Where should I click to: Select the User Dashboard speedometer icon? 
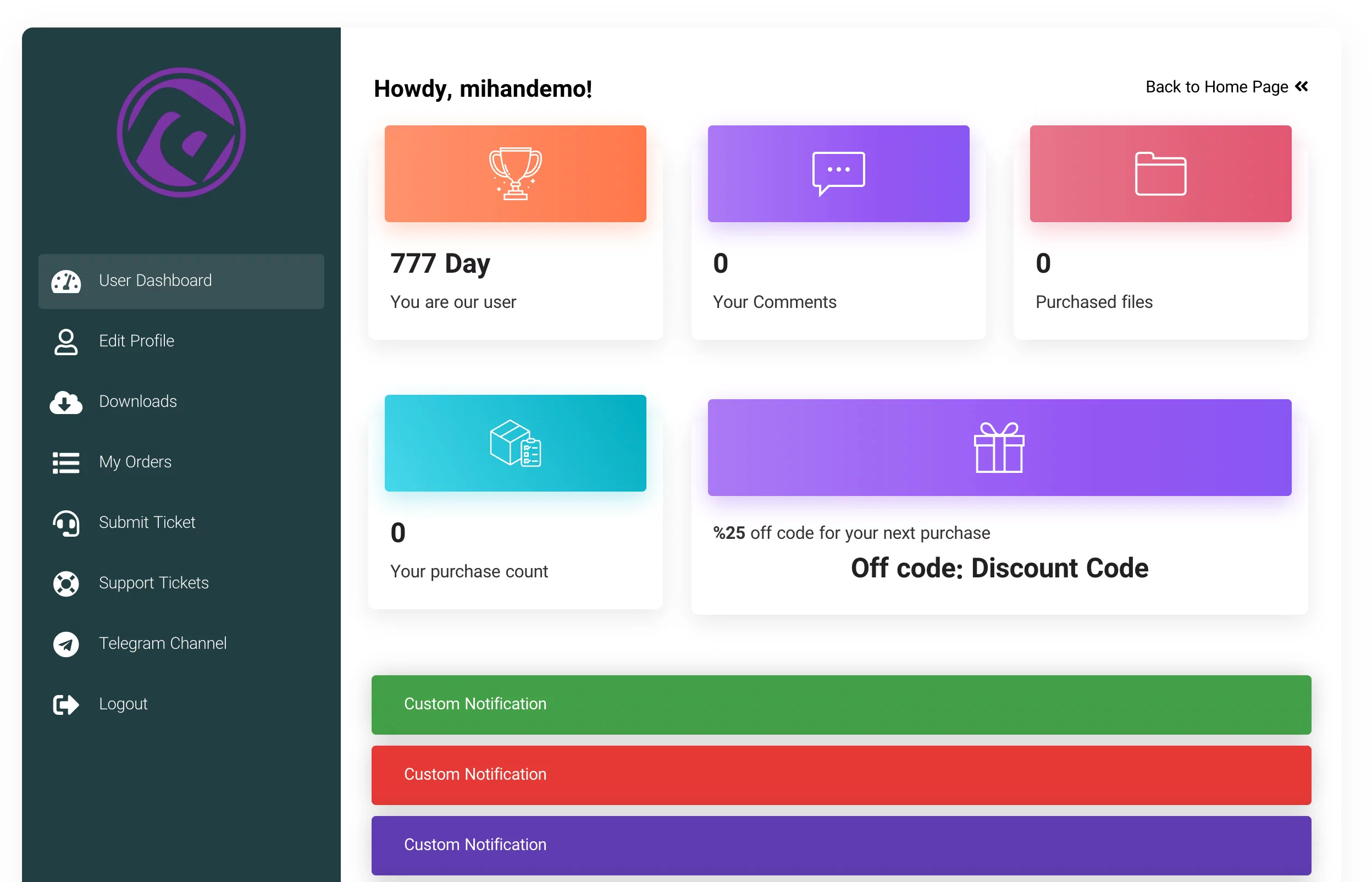(x=66, y=281)
